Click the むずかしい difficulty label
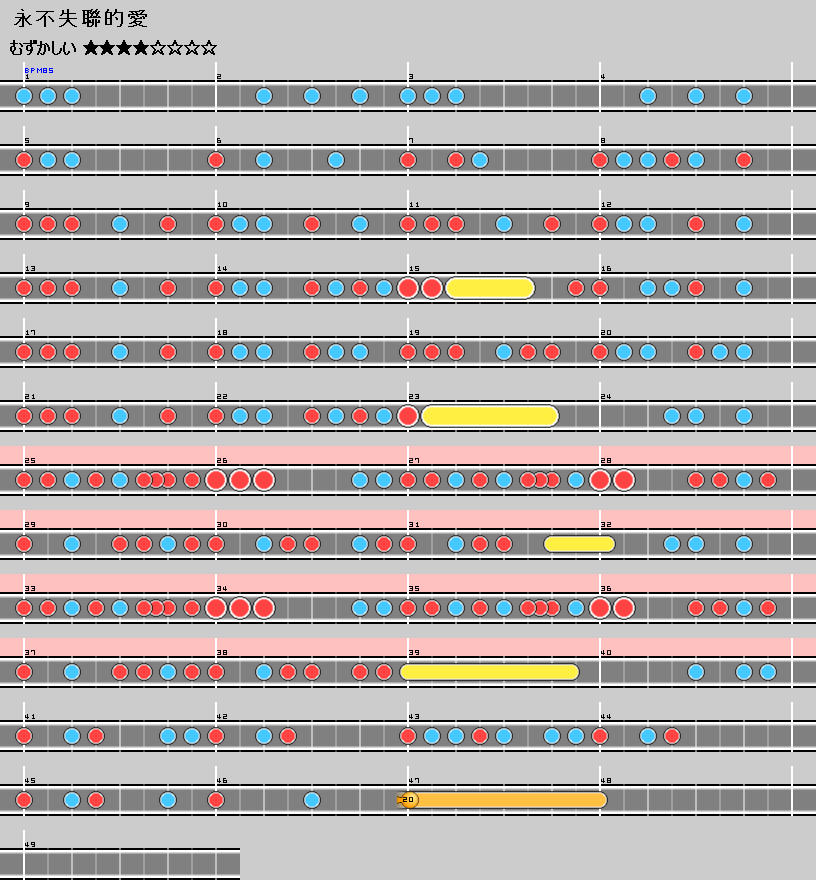Viewport: 816px width, 880px height. [x=43, y=48]
